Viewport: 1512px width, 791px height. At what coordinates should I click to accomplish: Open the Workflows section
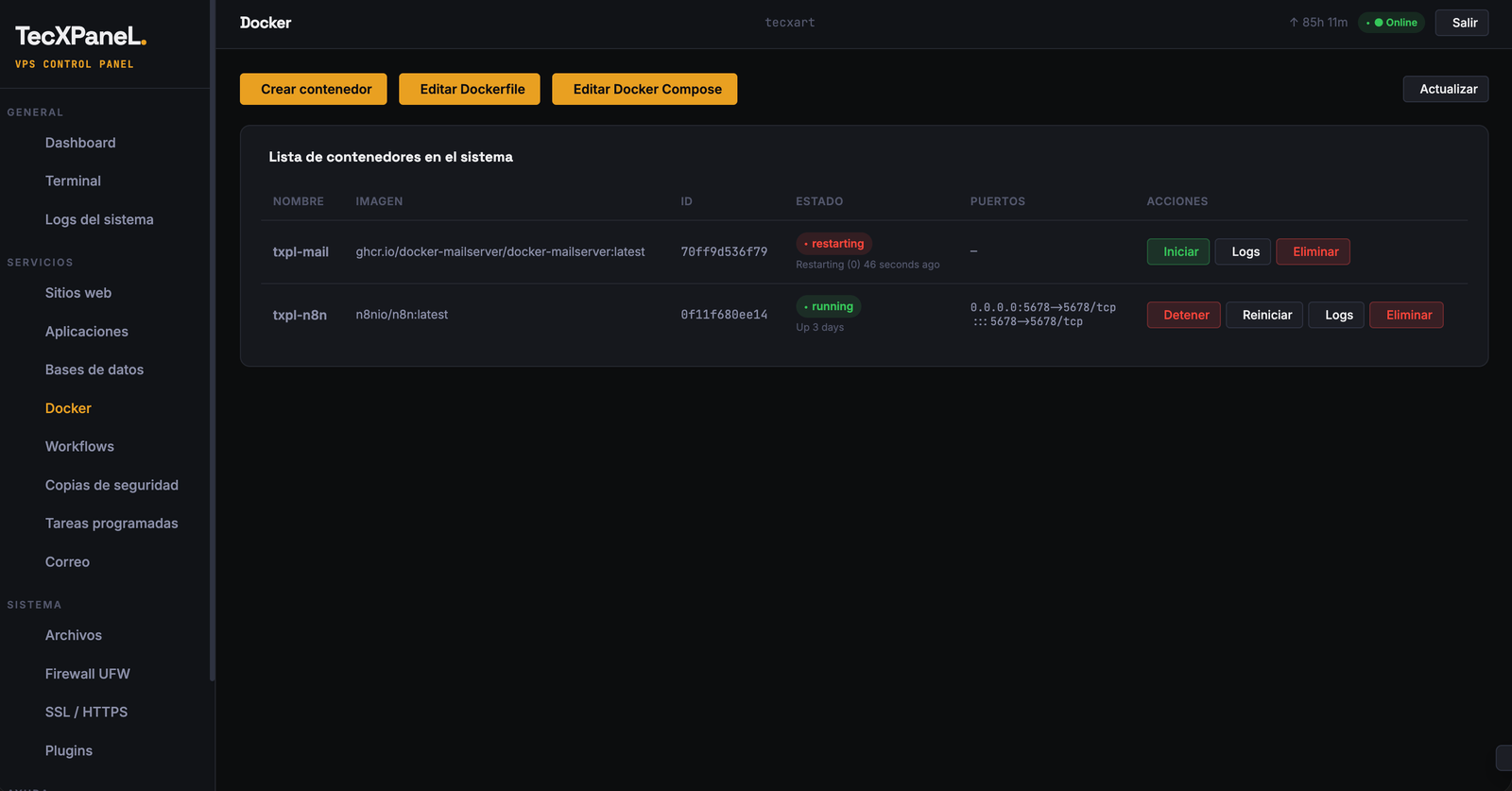pos(79,446)
